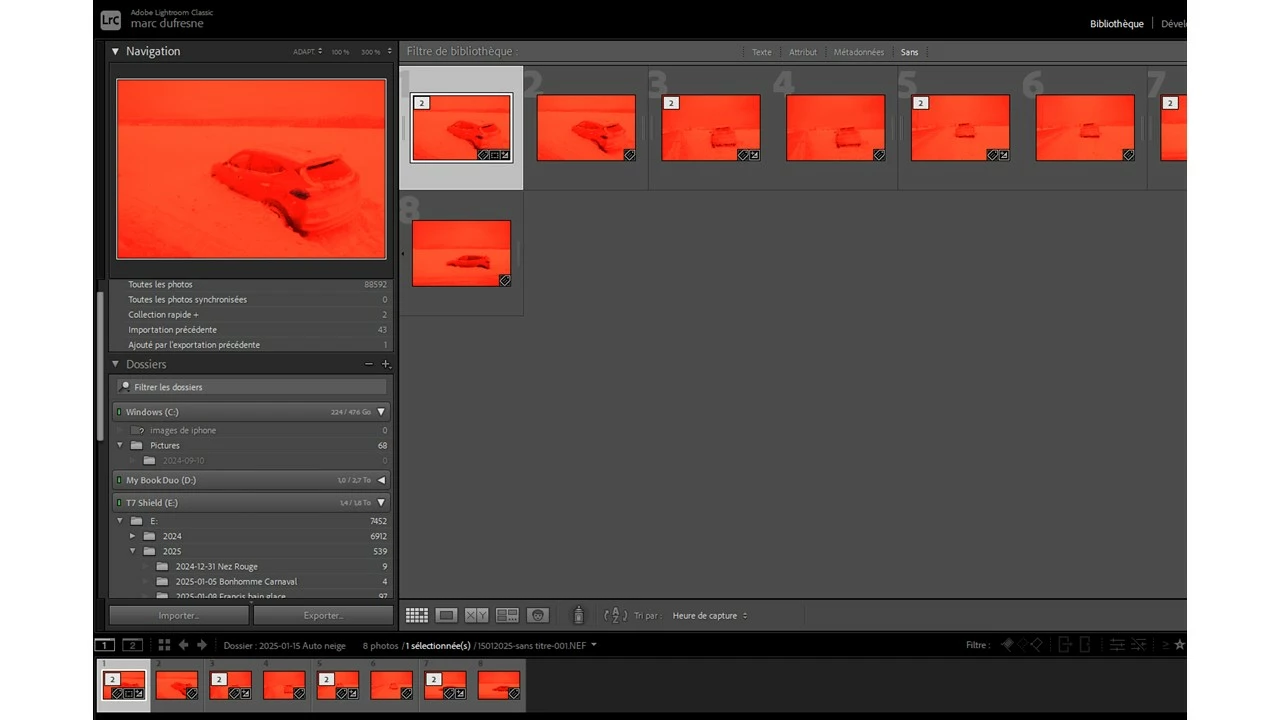Select filmstrip thumbnail number 4
This screenshot has height=720, width=1280.
click(x=284, y=685)
